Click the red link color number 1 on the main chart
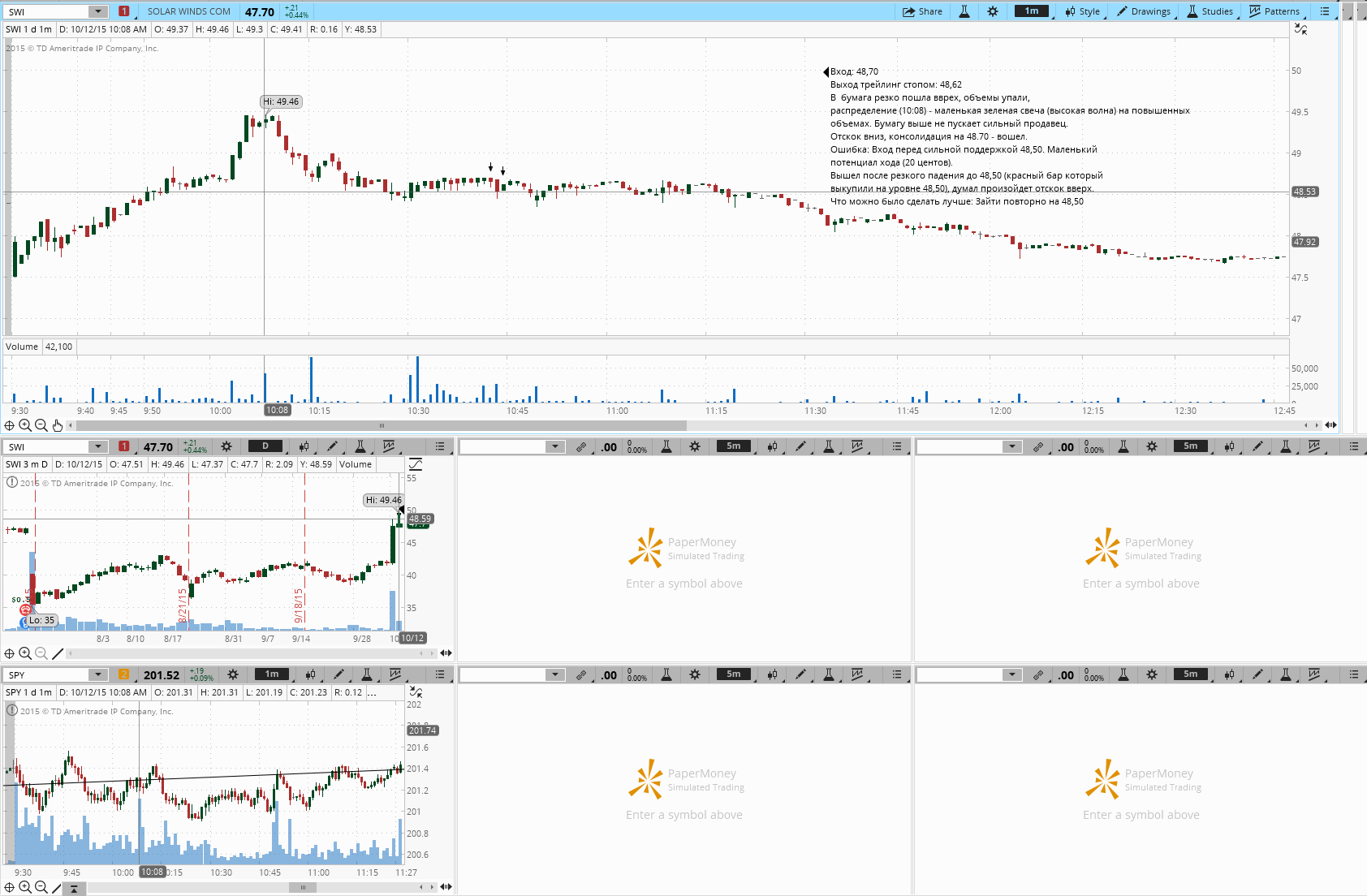 click(123, 11)
